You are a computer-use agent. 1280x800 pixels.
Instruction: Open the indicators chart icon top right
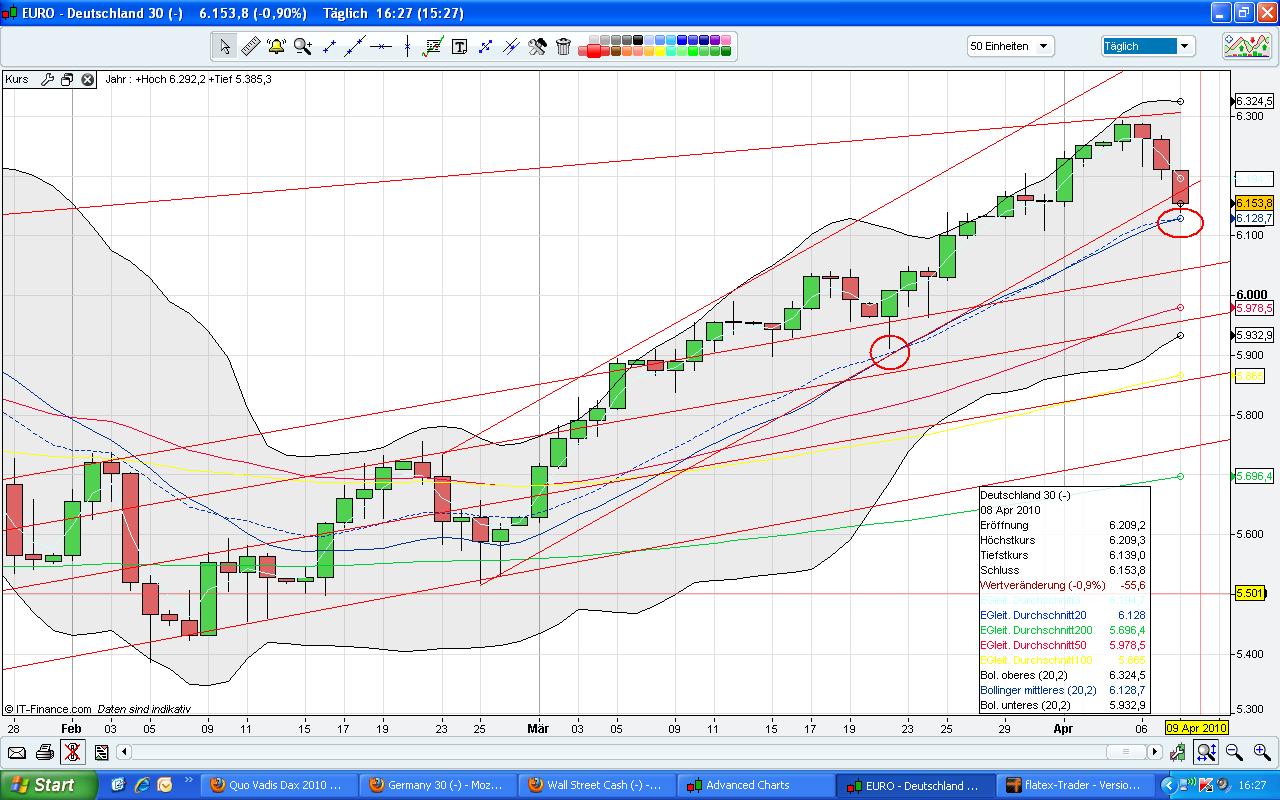[1247, 46]
